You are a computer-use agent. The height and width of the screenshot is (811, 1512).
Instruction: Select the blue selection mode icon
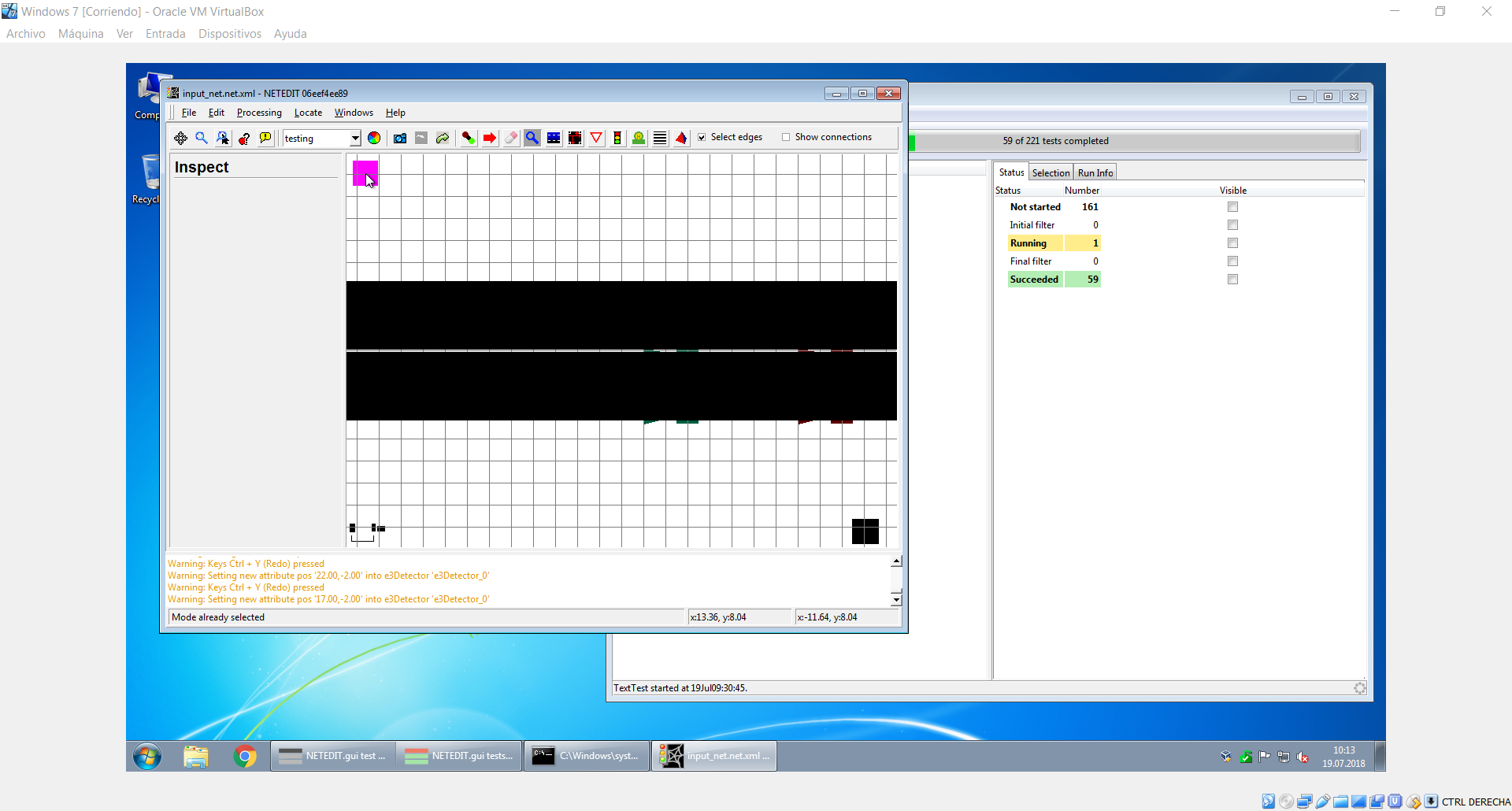554,139
